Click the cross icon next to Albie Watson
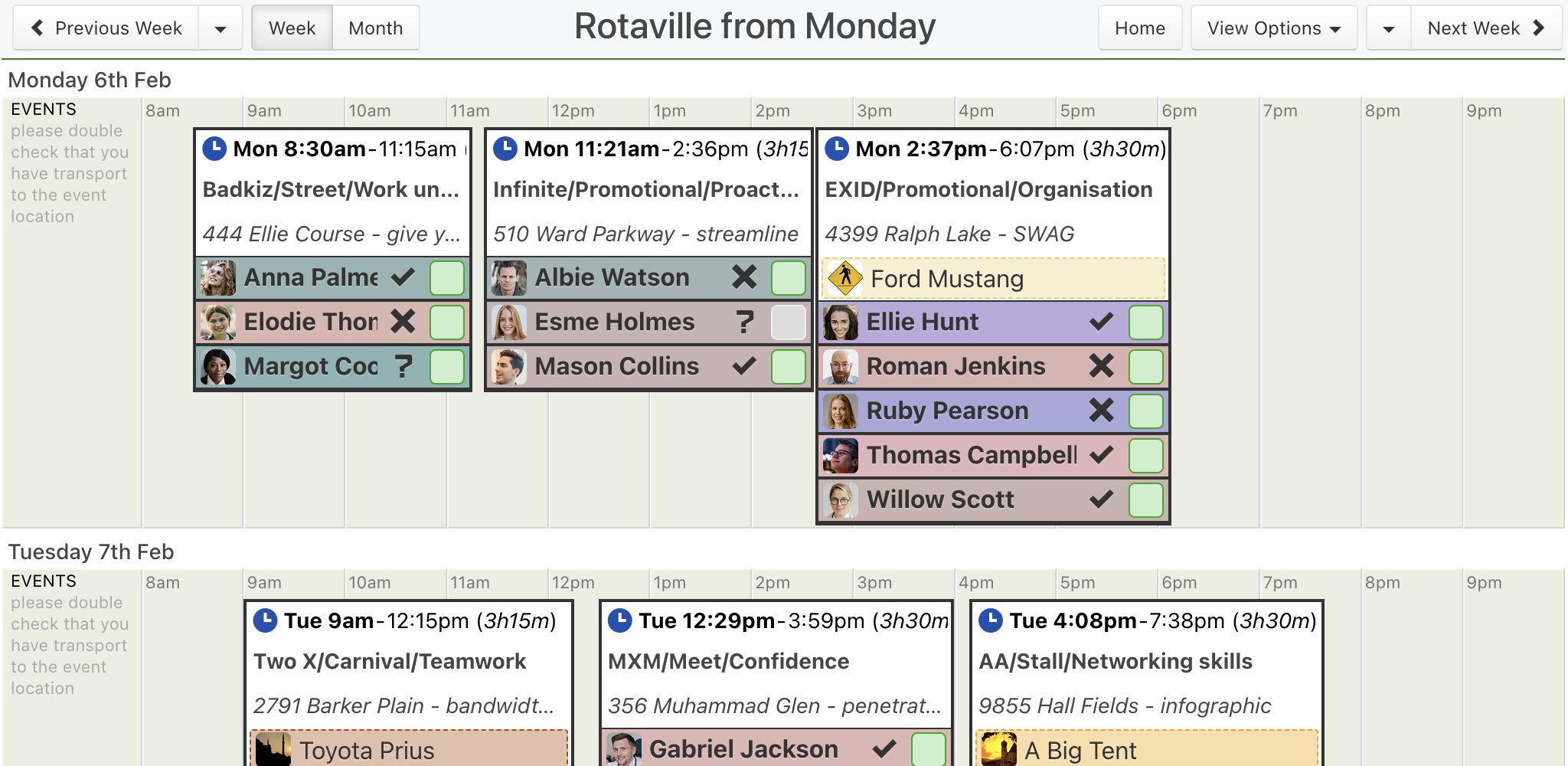The width and height of the screenshot is (1568, 766). (743, 277)
